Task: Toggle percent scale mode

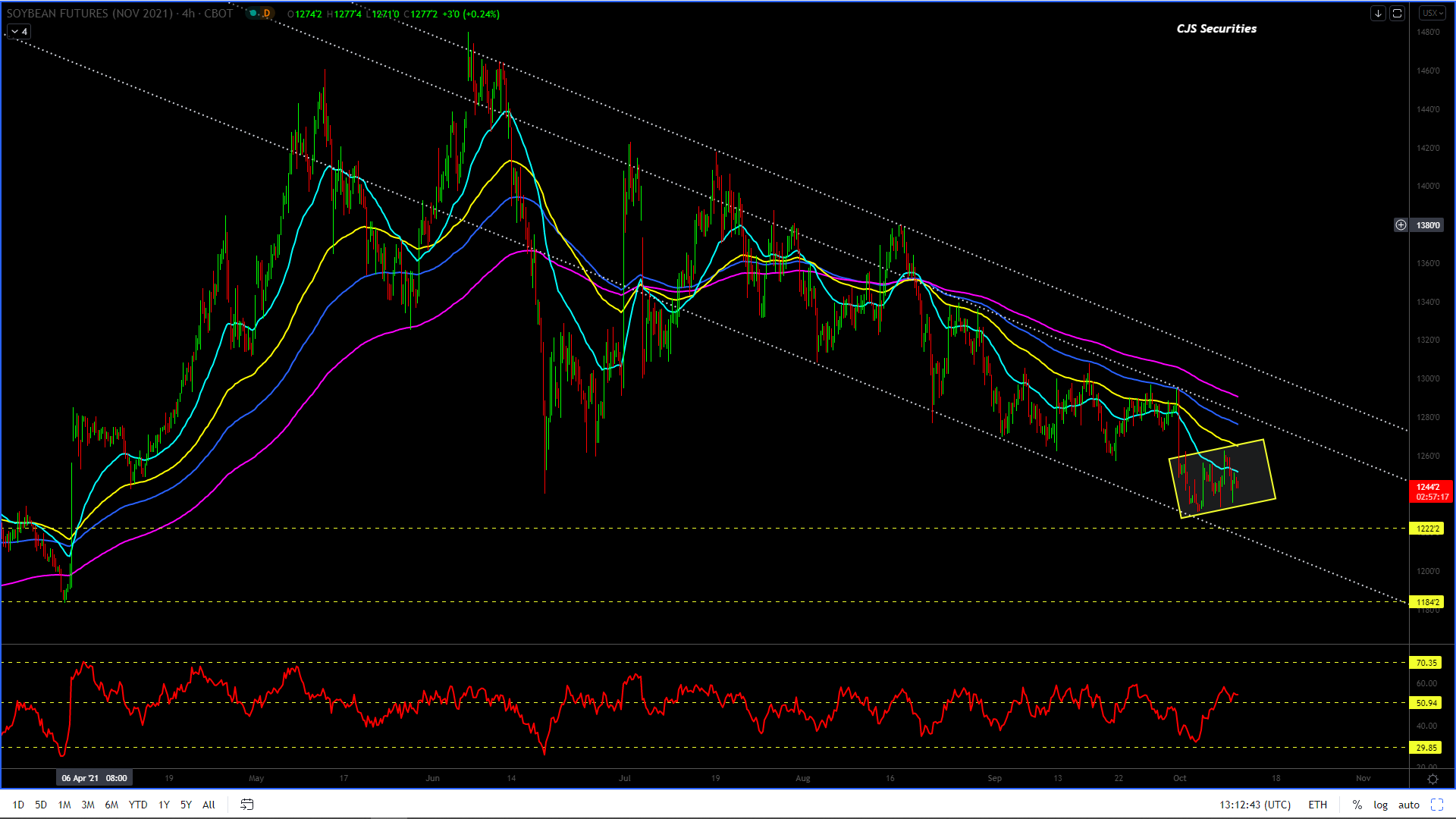Action: pos(1357,805)
